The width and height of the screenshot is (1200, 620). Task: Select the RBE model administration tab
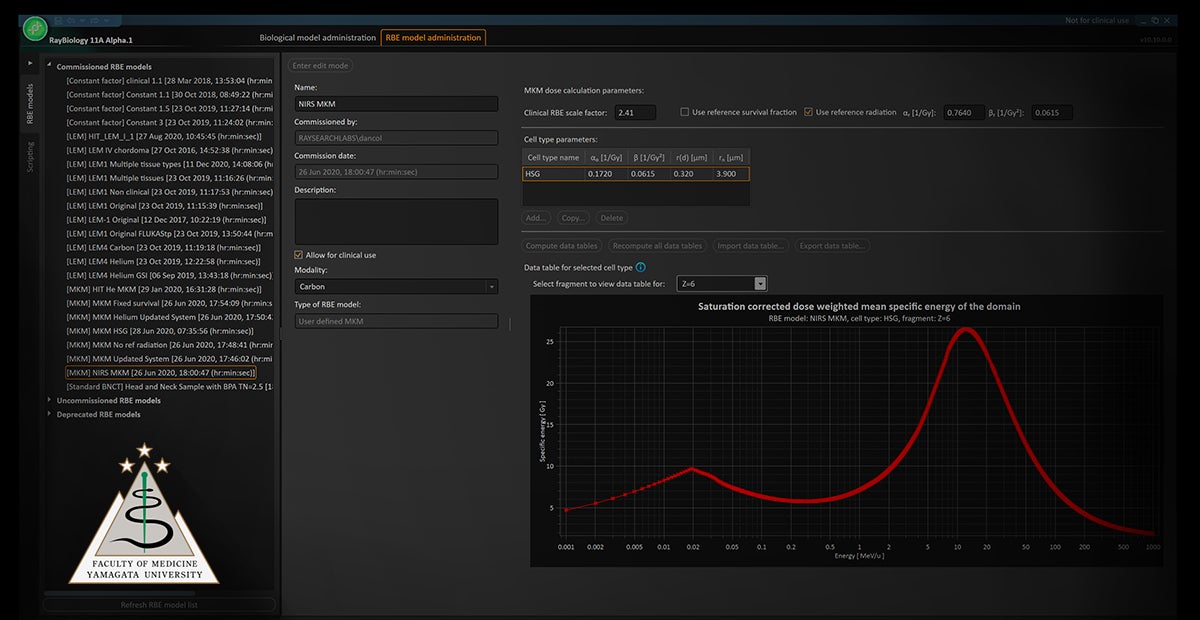433,38
